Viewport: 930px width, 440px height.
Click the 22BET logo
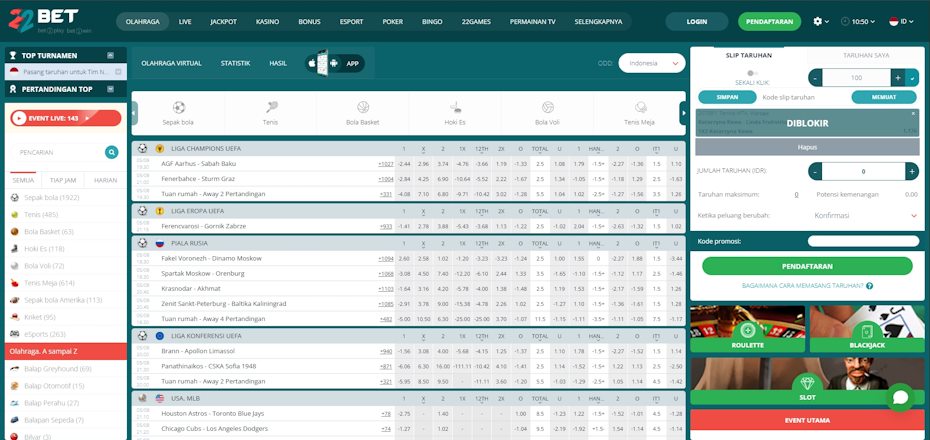coord(43,21)
